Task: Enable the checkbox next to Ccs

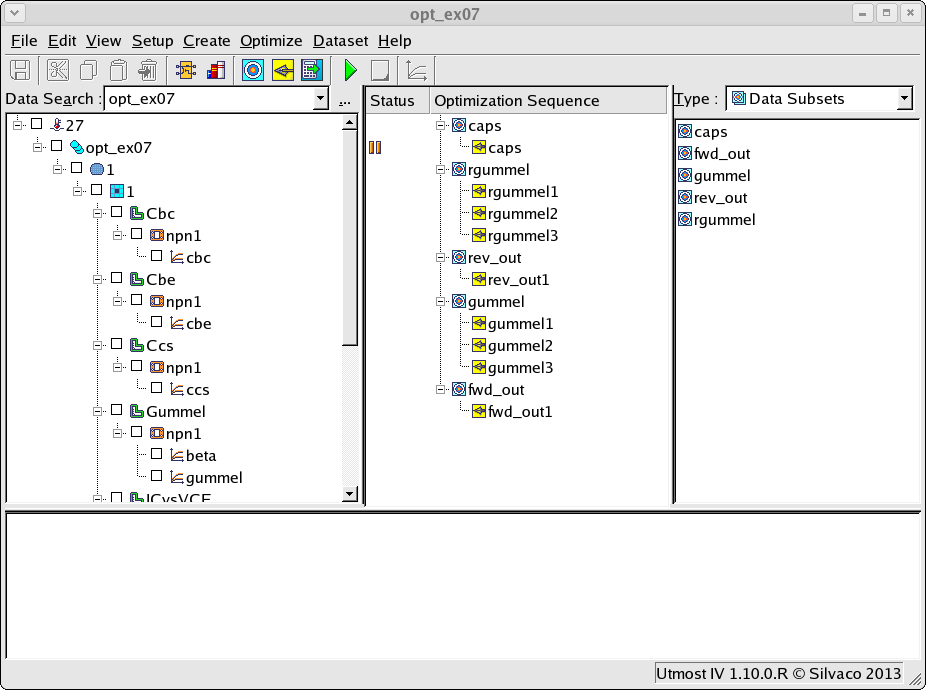Action: coord(117,344)
